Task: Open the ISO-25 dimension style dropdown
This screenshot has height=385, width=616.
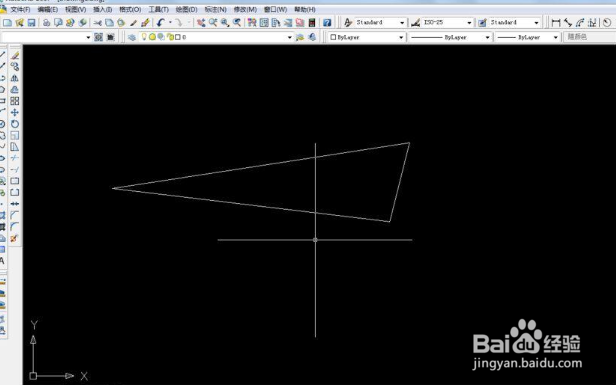Action: click(447, 23)
